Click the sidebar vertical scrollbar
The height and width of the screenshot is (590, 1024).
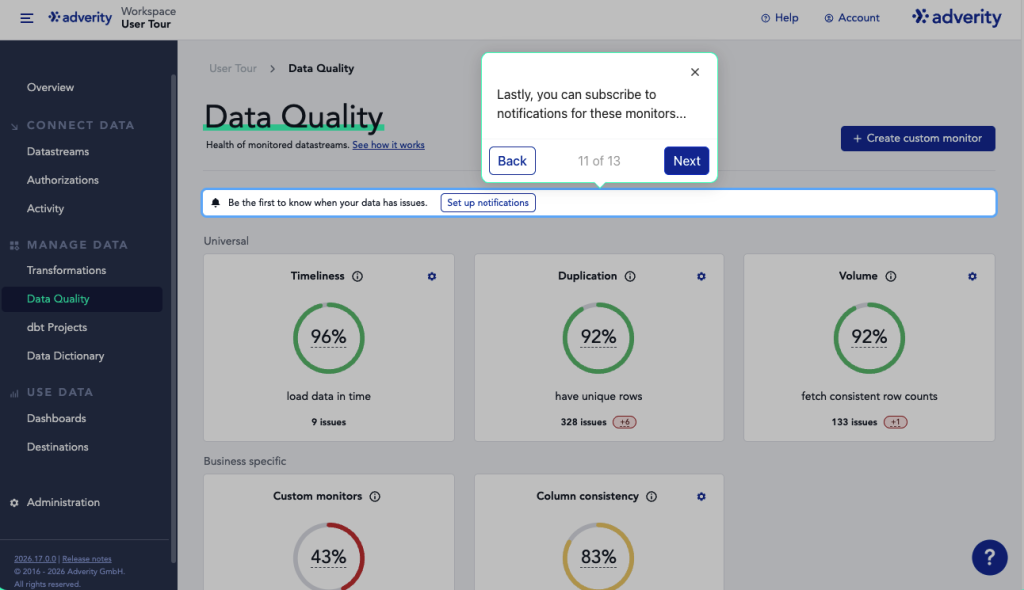173,318
